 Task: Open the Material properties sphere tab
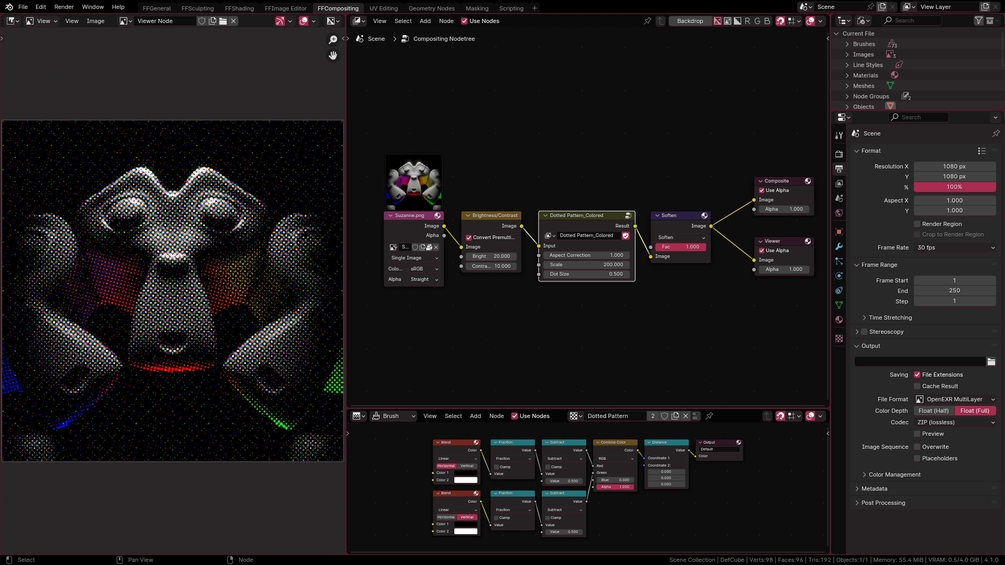[839, 320]
